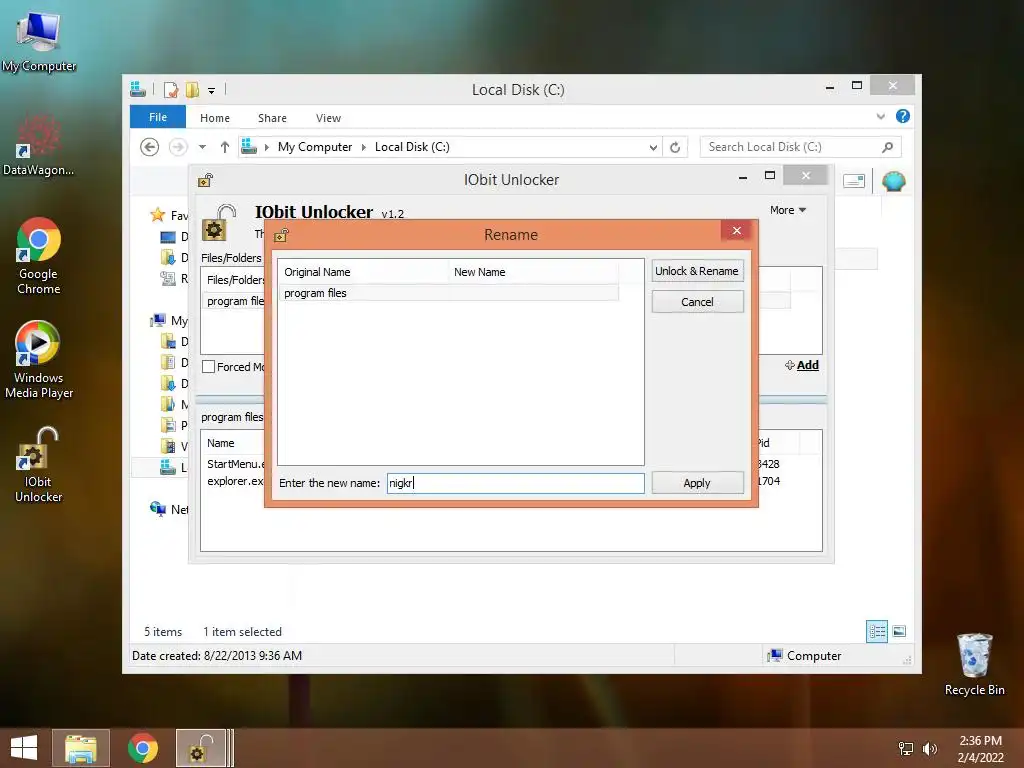Open recent locations dropdown arrow
The width and height of the screenshot is (1024, 768).
(202, 147)
